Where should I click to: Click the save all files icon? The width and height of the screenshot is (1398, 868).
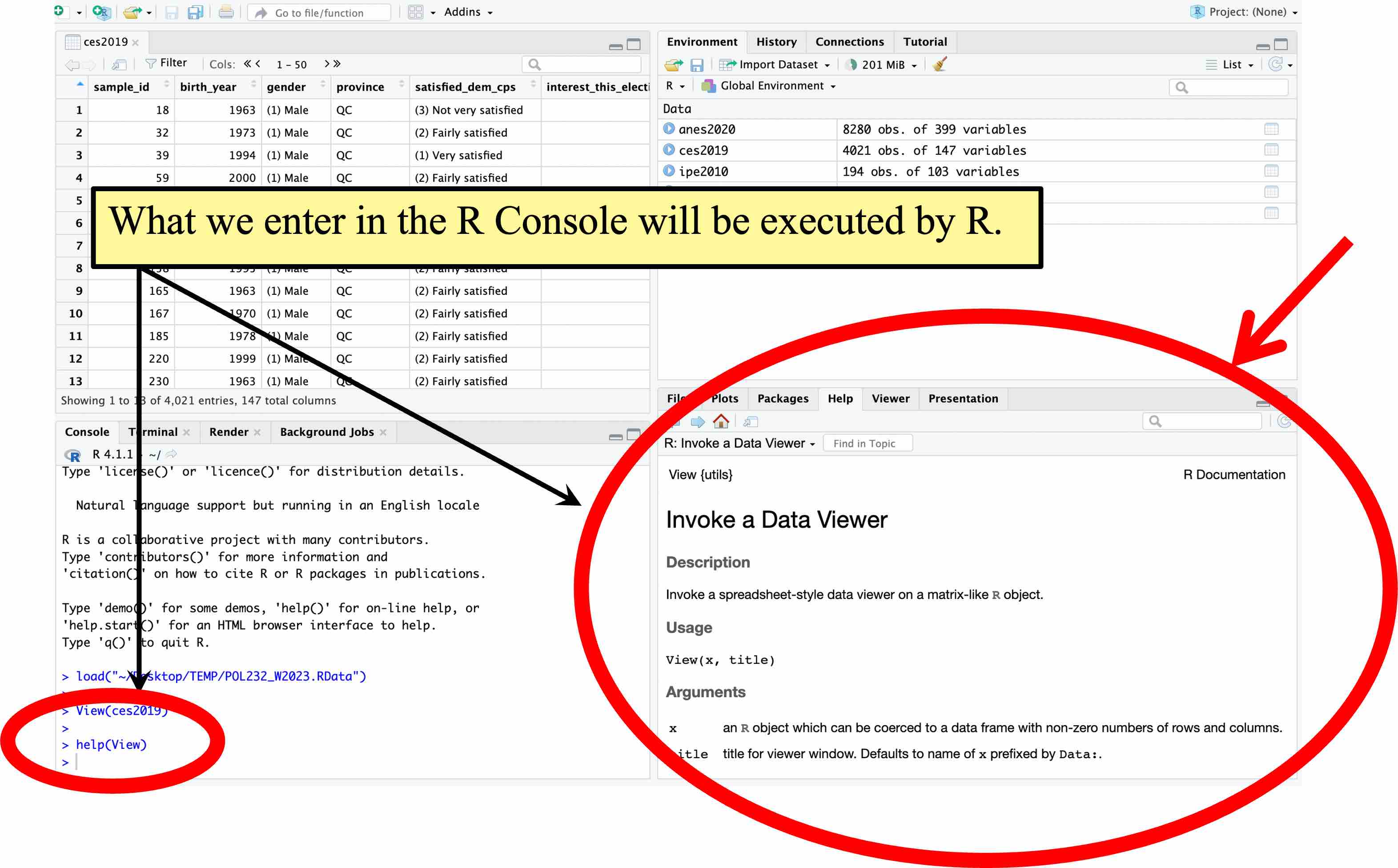click(196, 12)
